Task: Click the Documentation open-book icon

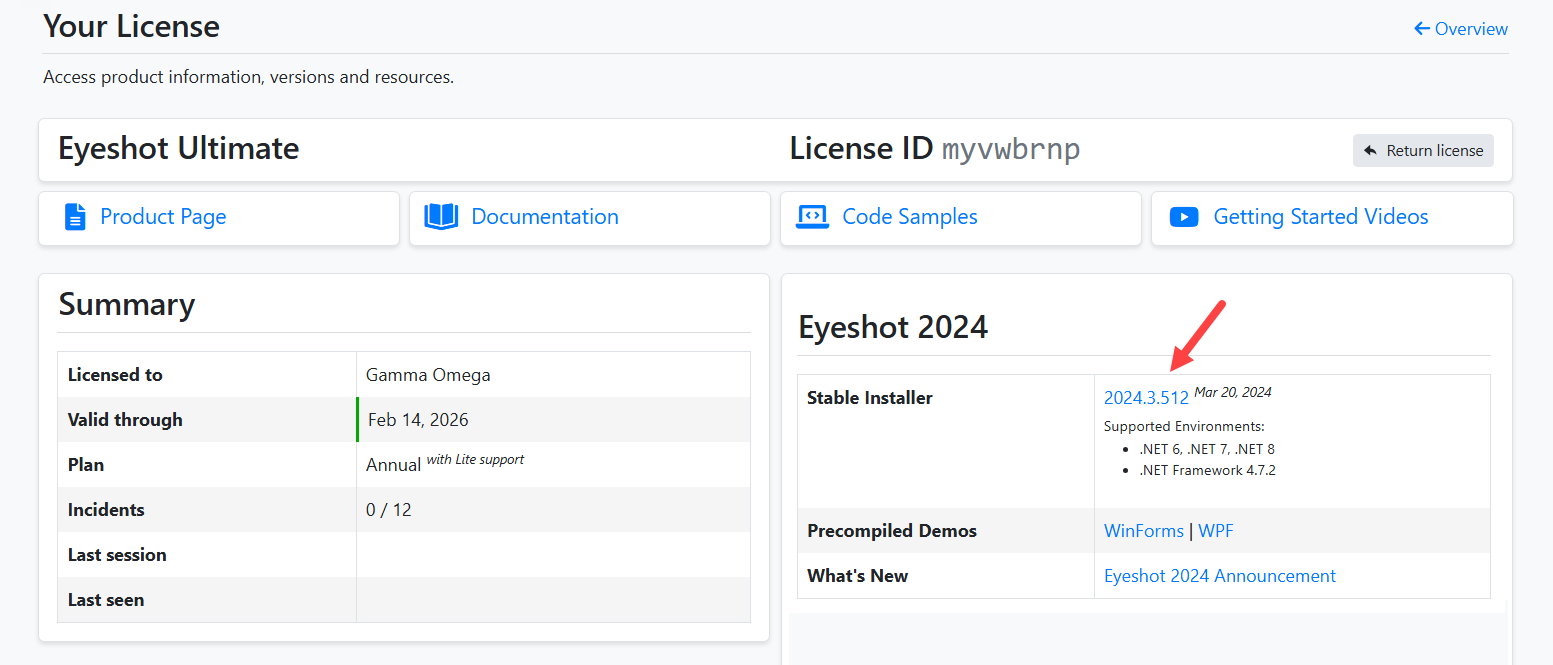Action: pos(441,217)
